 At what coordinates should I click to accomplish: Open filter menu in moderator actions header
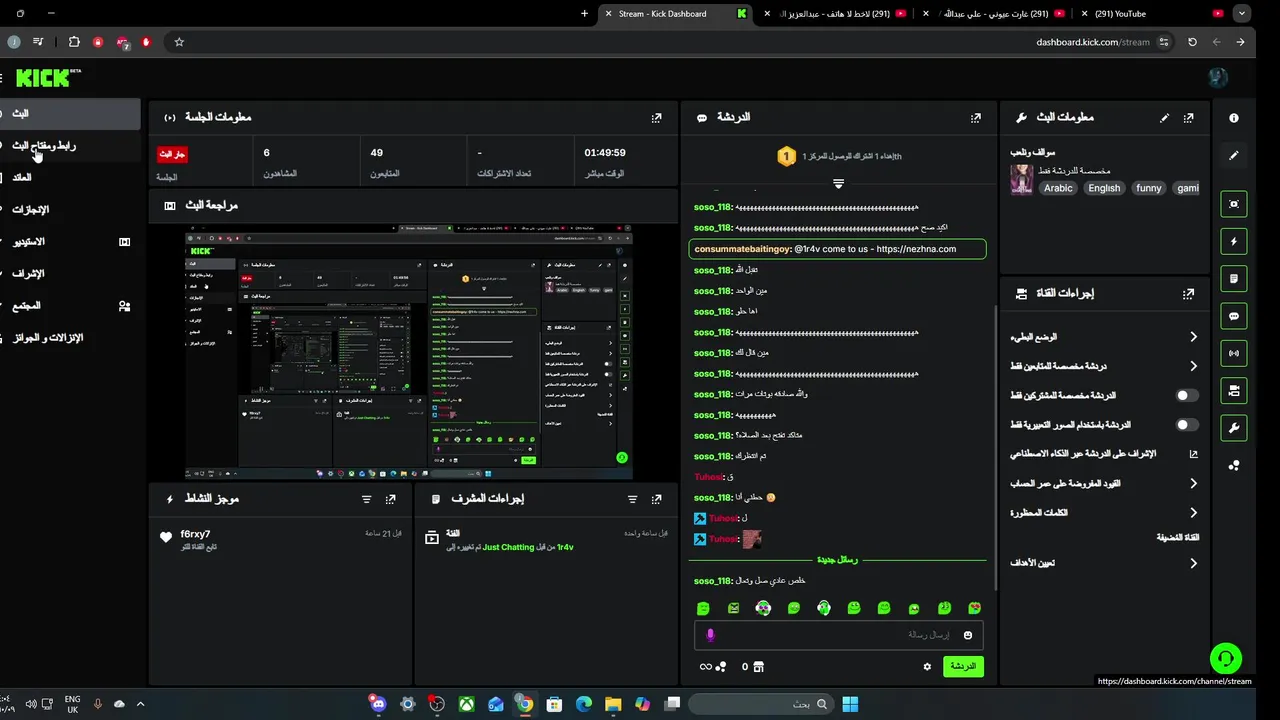click(632, 499)
